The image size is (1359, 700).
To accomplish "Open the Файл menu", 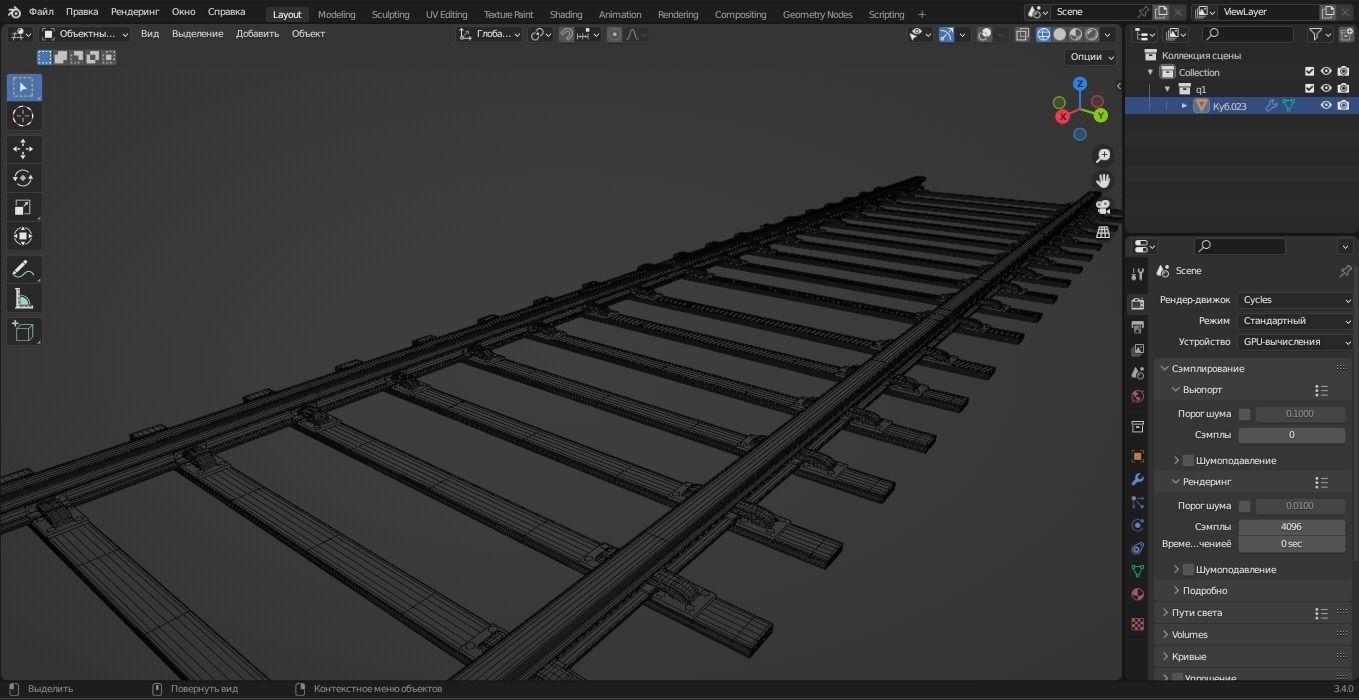I will click(41, 12).
